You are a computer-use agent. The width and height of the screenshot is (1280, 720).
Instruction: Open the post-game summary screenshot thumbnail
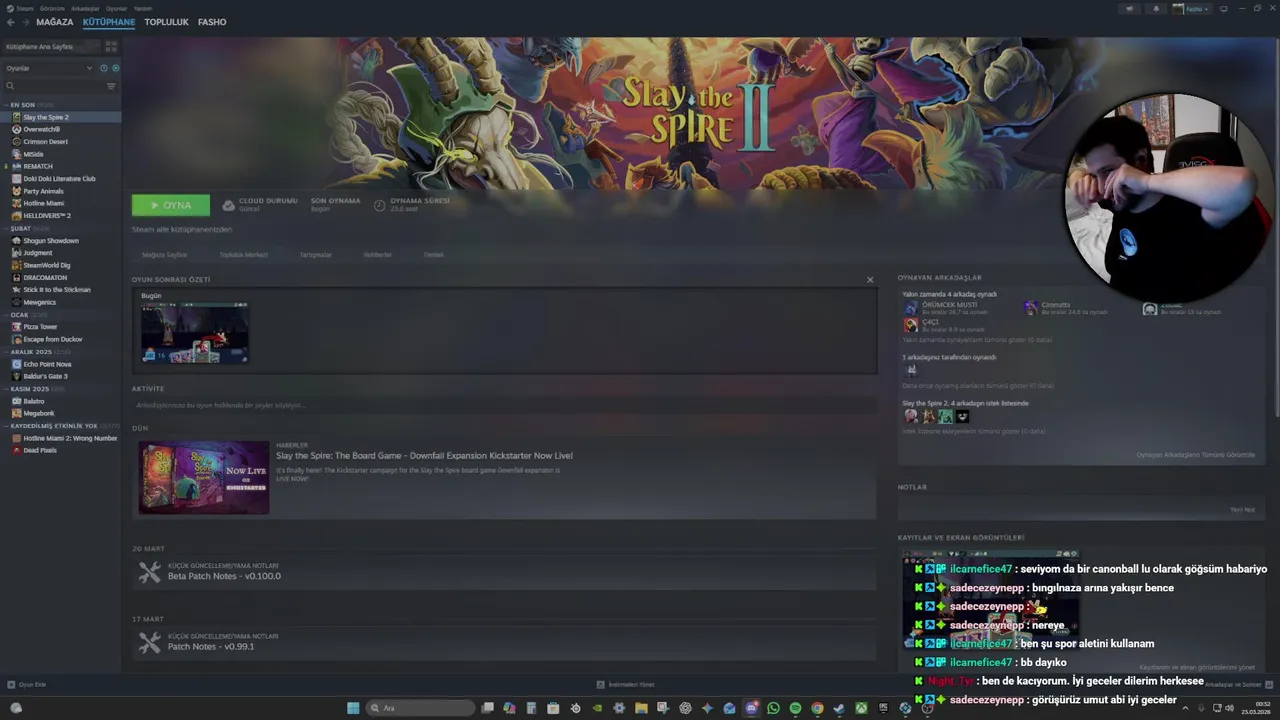pyautogui.click(x=194, y=333)
